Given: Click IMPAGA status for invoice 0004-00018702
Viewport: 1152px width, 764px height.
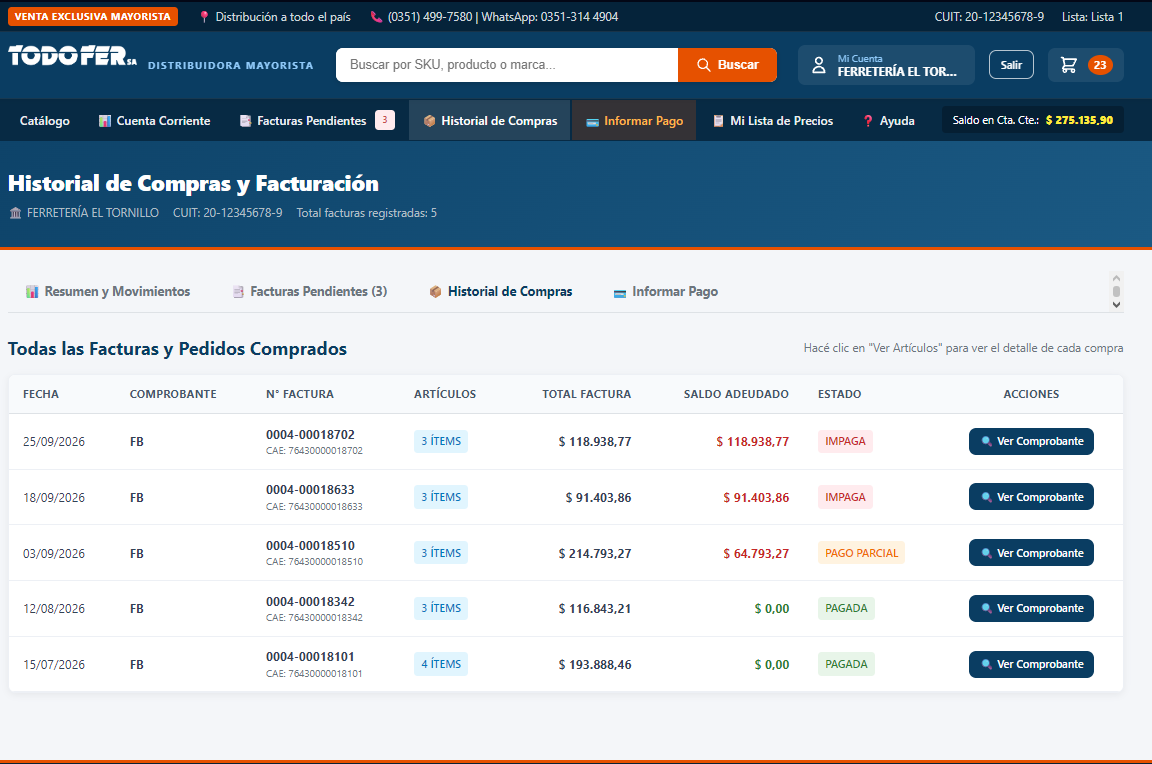Looking at the screenshot, I should point(845,442).
